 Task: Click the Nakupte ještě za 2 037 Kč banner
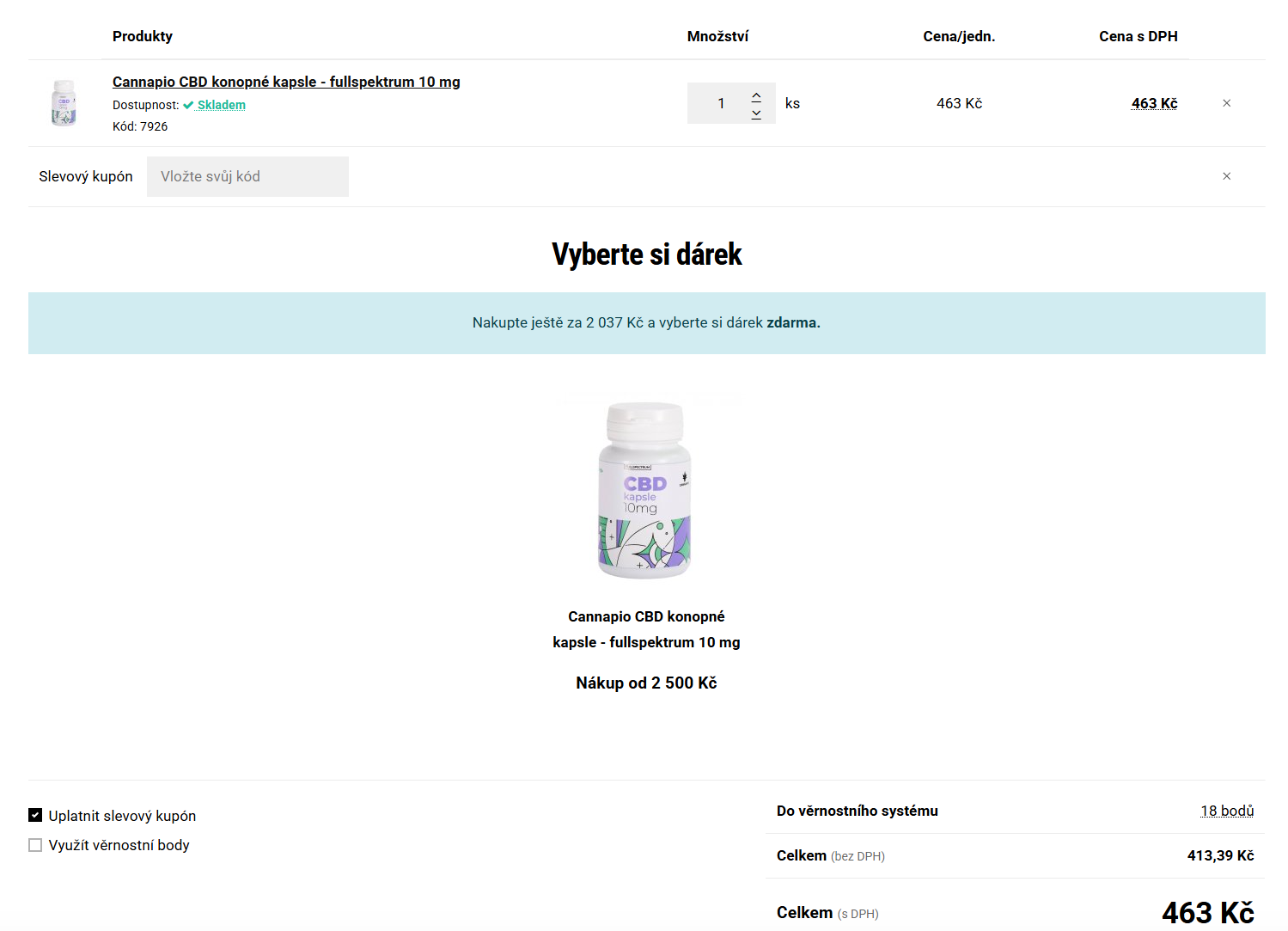646,322
